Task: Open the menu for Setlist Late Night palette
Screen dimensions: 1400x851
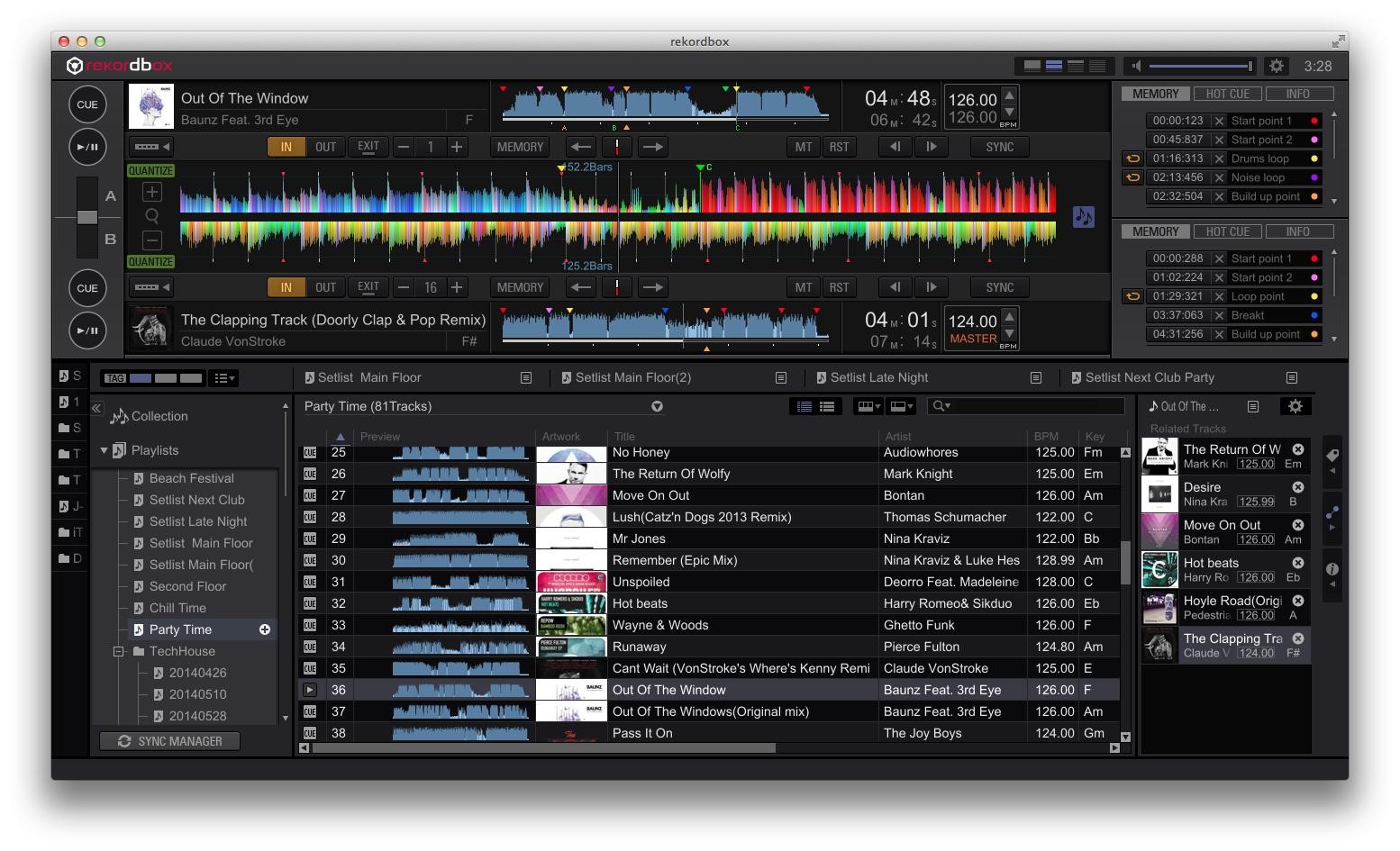Action: coord(1036,378)
